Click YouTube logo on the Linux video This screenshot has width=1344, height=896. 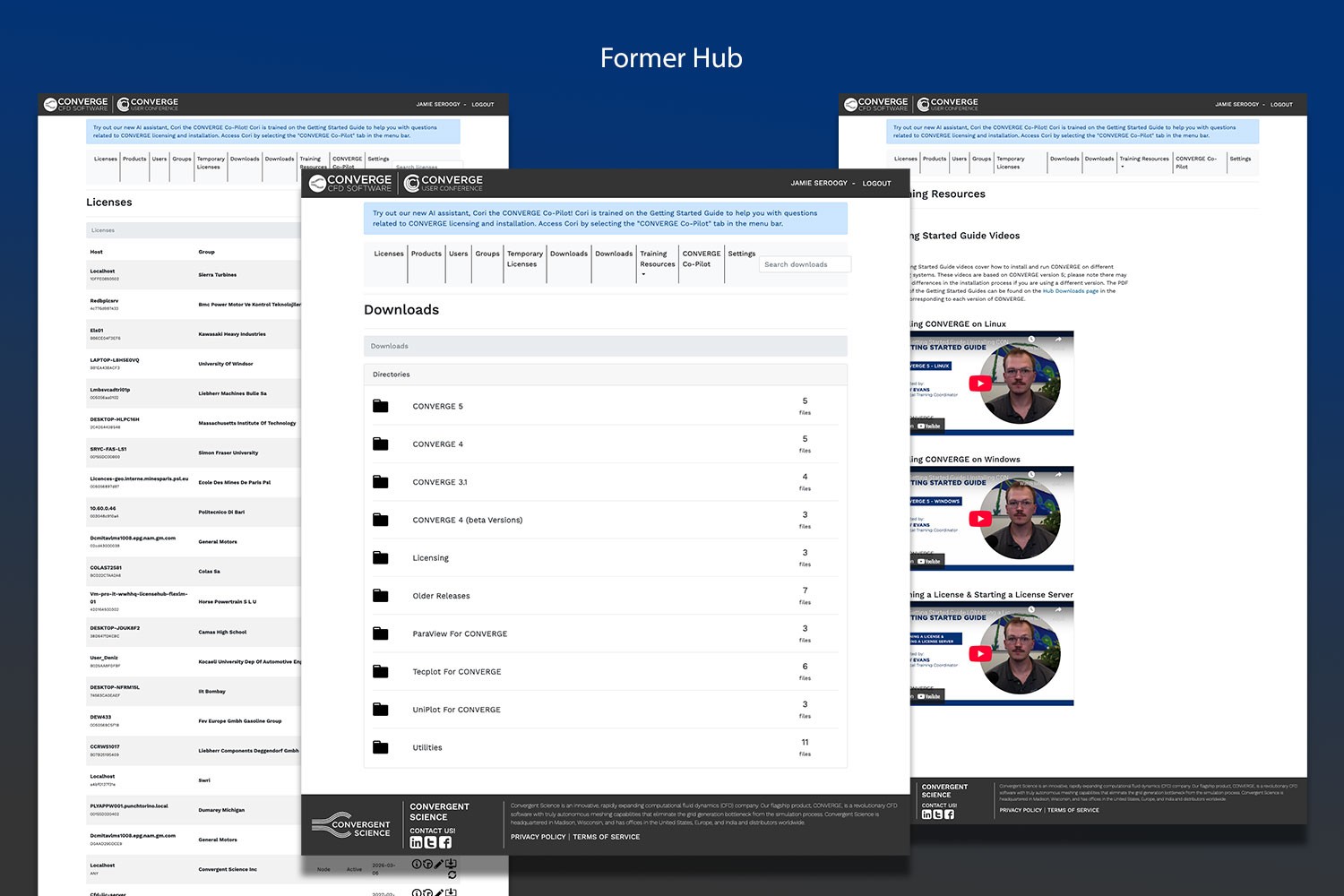(x=929, y=426)
